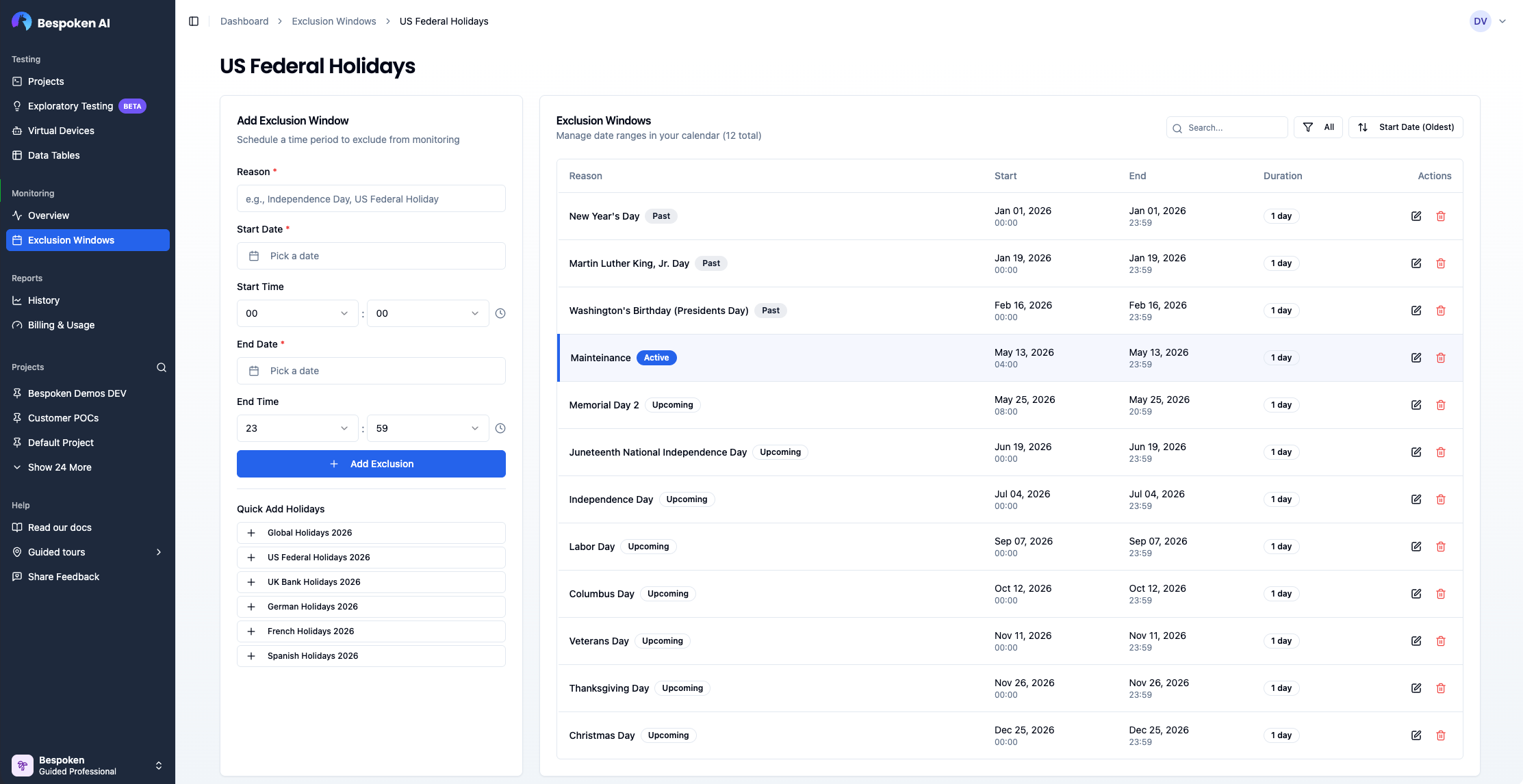Delete the Independence Day exclusion

coord(1441,499)
